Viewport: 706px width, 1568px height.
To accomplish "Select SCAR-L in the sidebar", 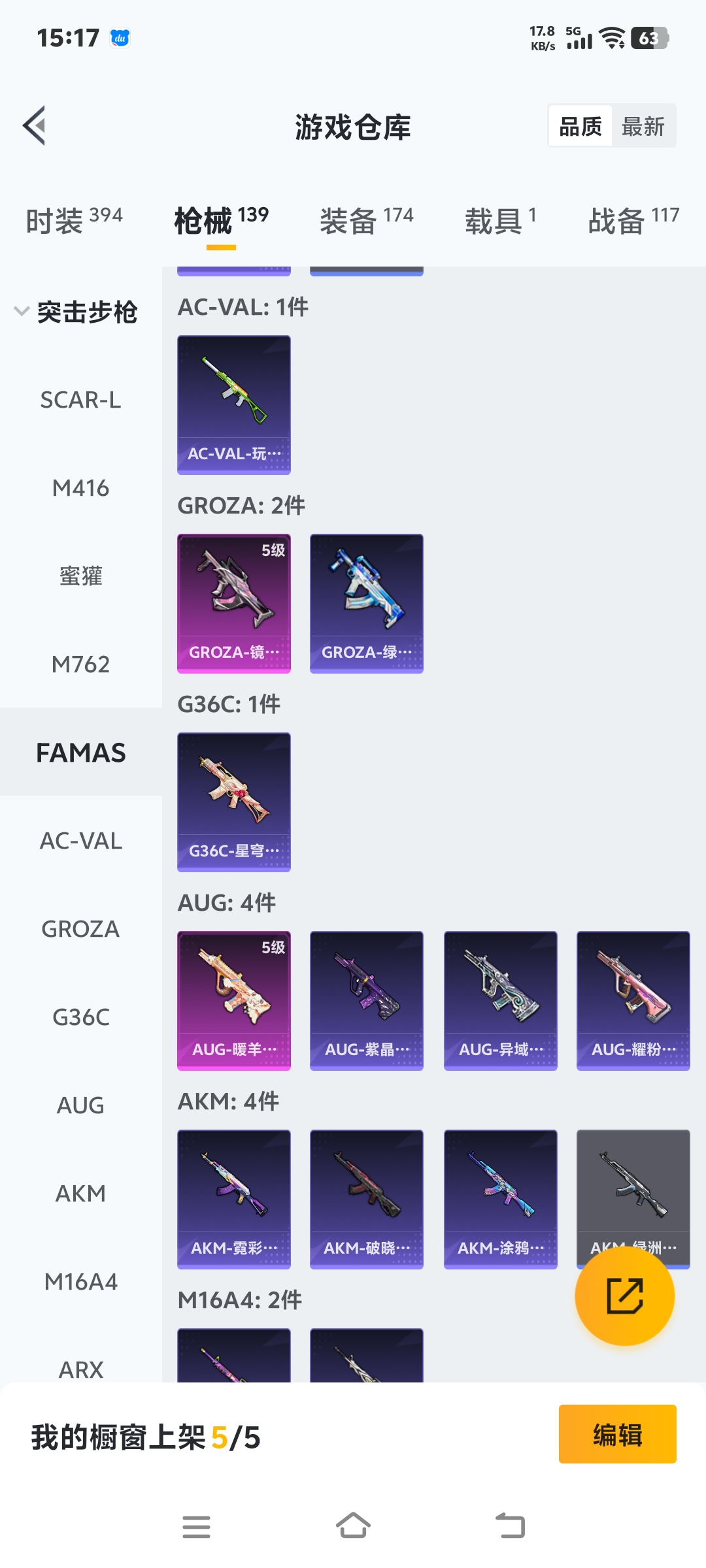I will pos(81,400).
